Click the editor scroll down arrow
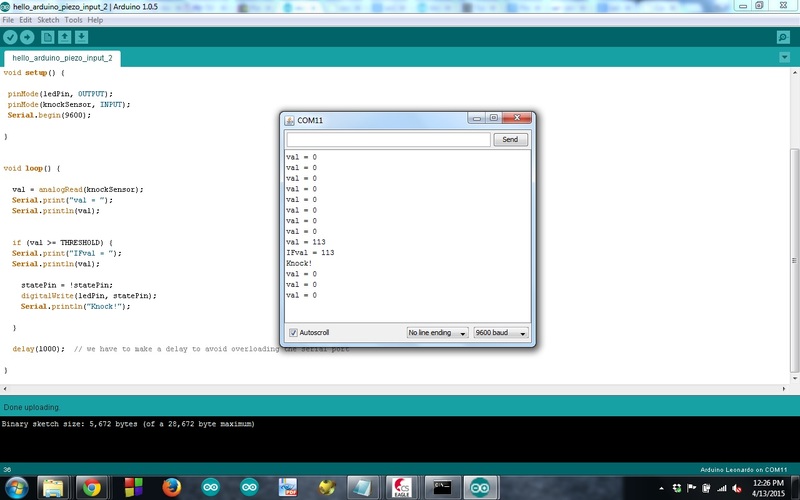Image resolution: width=800 pixels, height=500 pixels. (x=794, y=379)
